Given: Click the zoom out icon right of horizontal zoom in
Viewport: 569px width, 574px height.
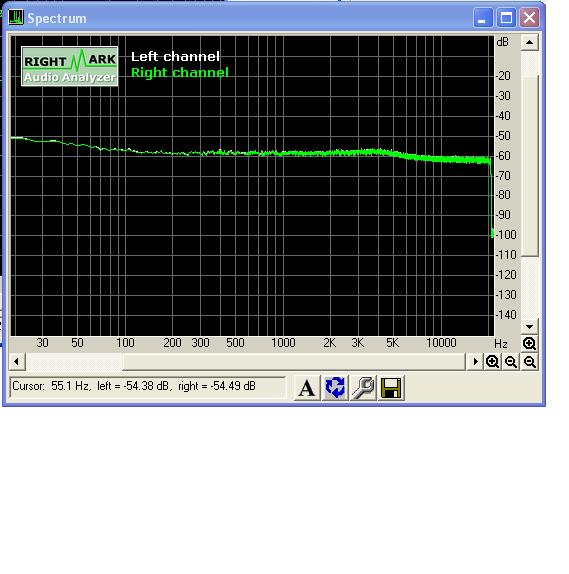Looking at the screenshot, I should pos(511,362).
